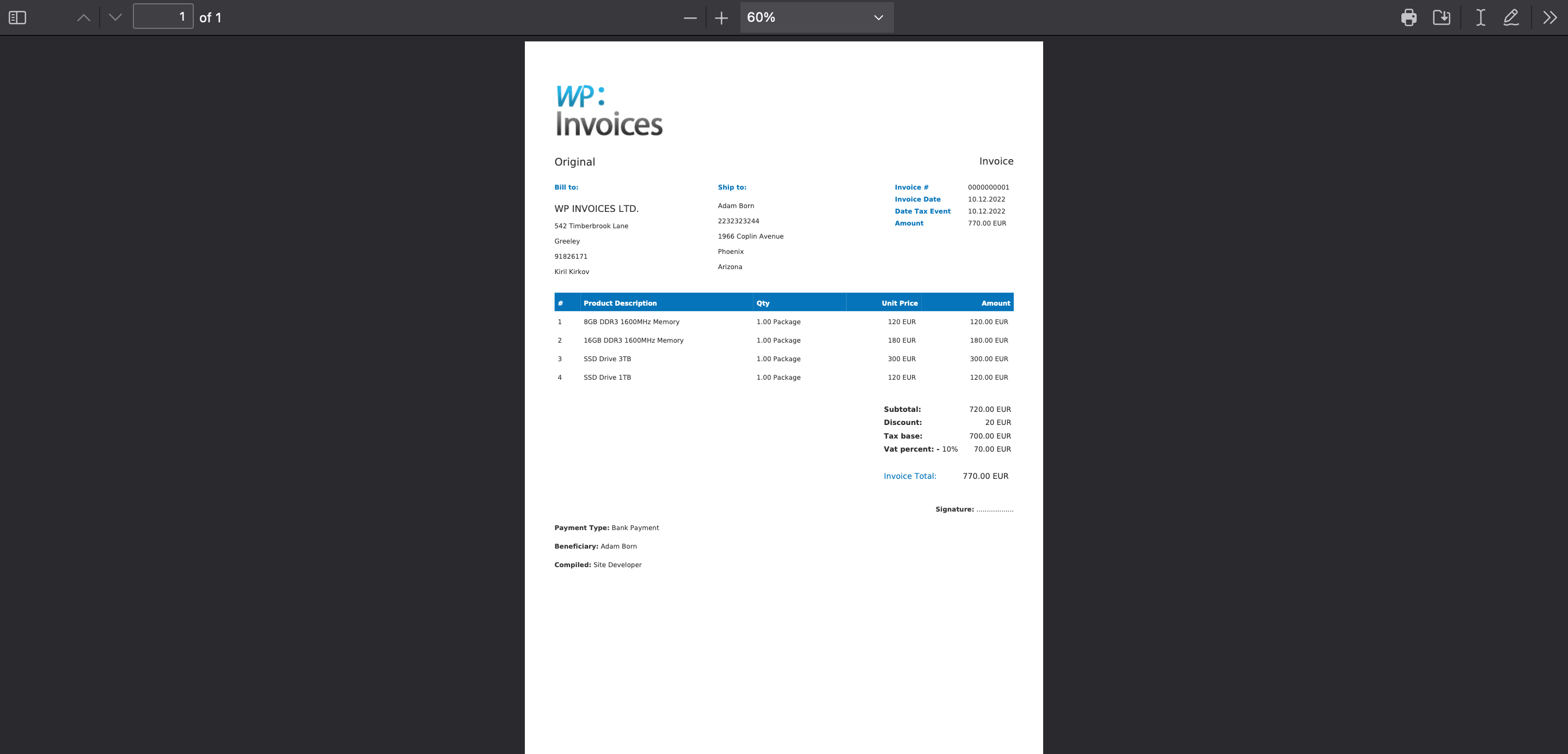Save the PDF file
Viewport: 1568px width, 754px height.
pos(1442,17)
